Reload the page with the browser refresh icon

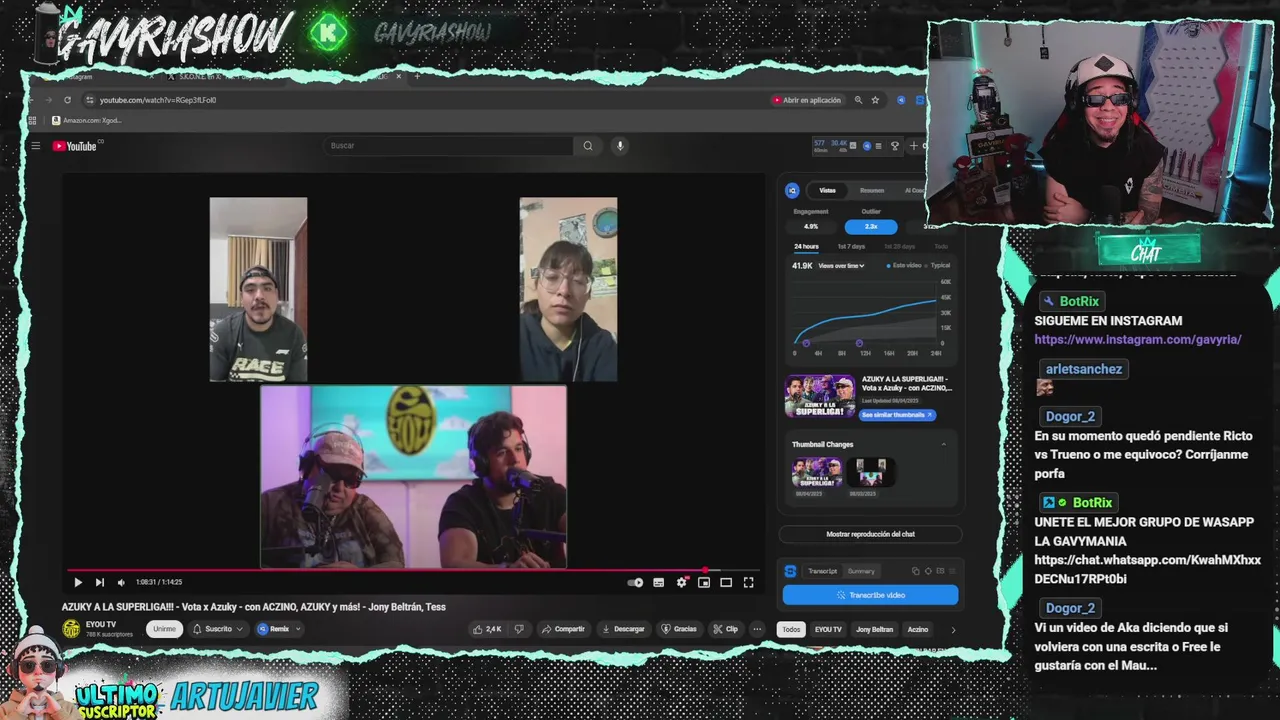coord(67,100)
